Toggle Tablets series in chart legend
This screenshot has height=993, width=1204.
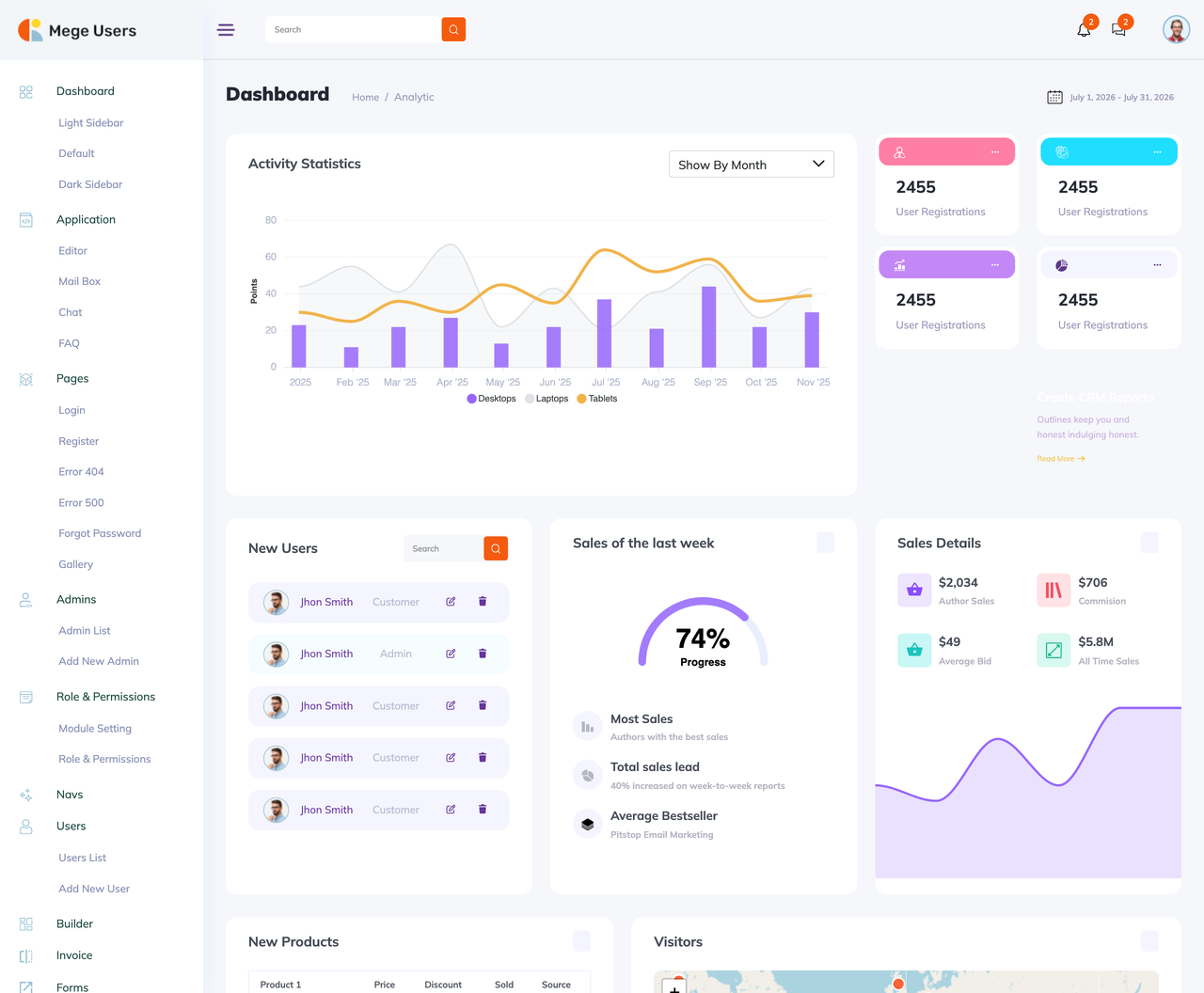[x=597, y=399]
